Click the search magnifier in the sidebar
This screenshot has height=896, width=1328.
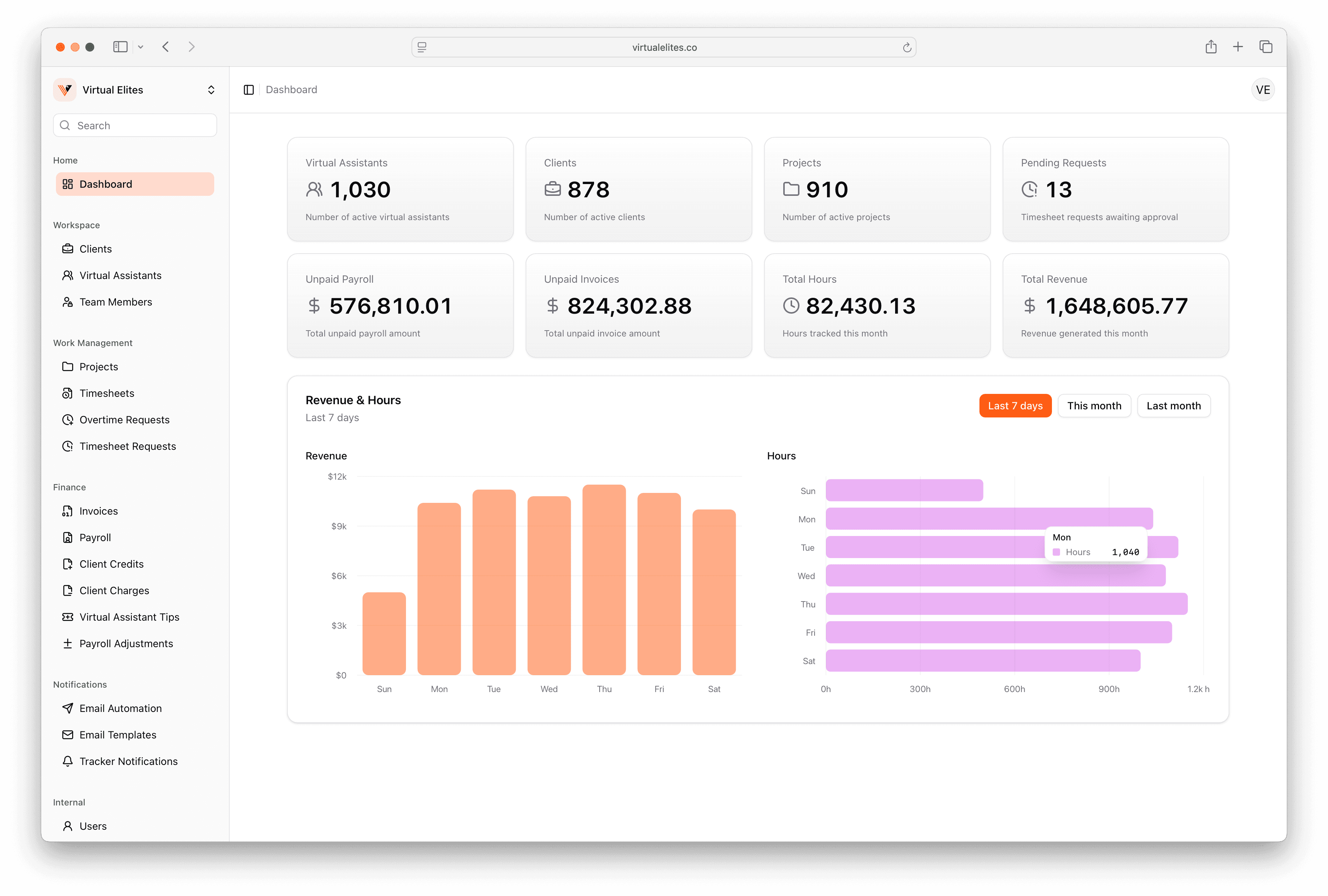(65, 125)
